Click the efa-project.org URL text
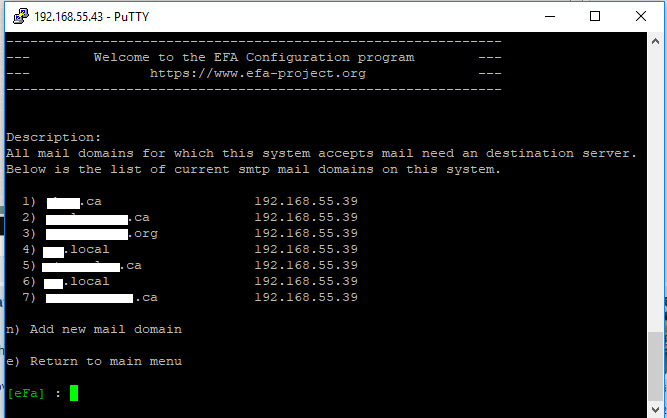The image size is (667, 418). 258,74
